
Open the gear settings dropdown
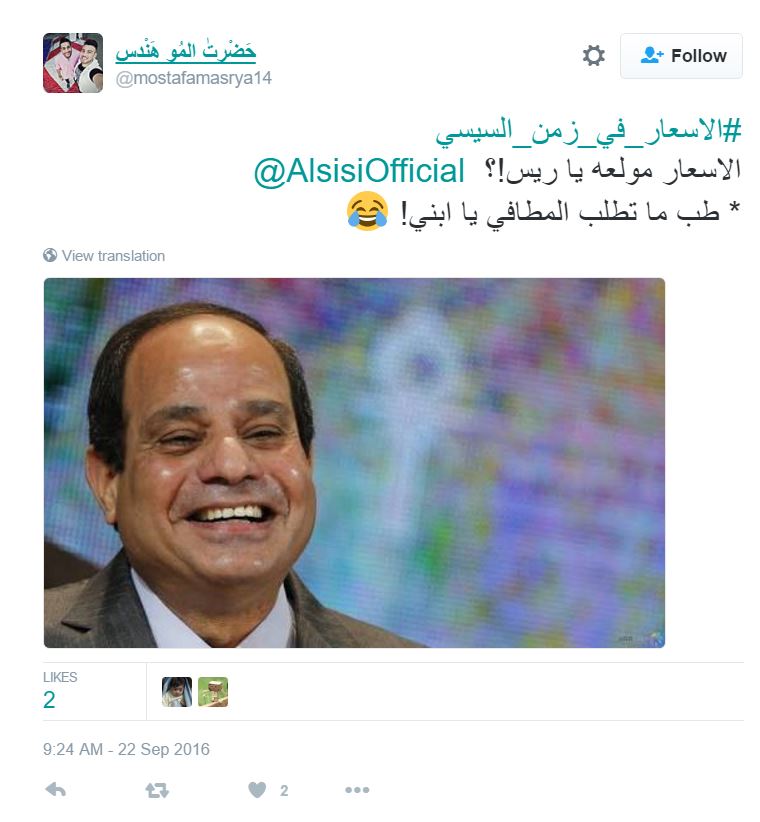[593, 56]
